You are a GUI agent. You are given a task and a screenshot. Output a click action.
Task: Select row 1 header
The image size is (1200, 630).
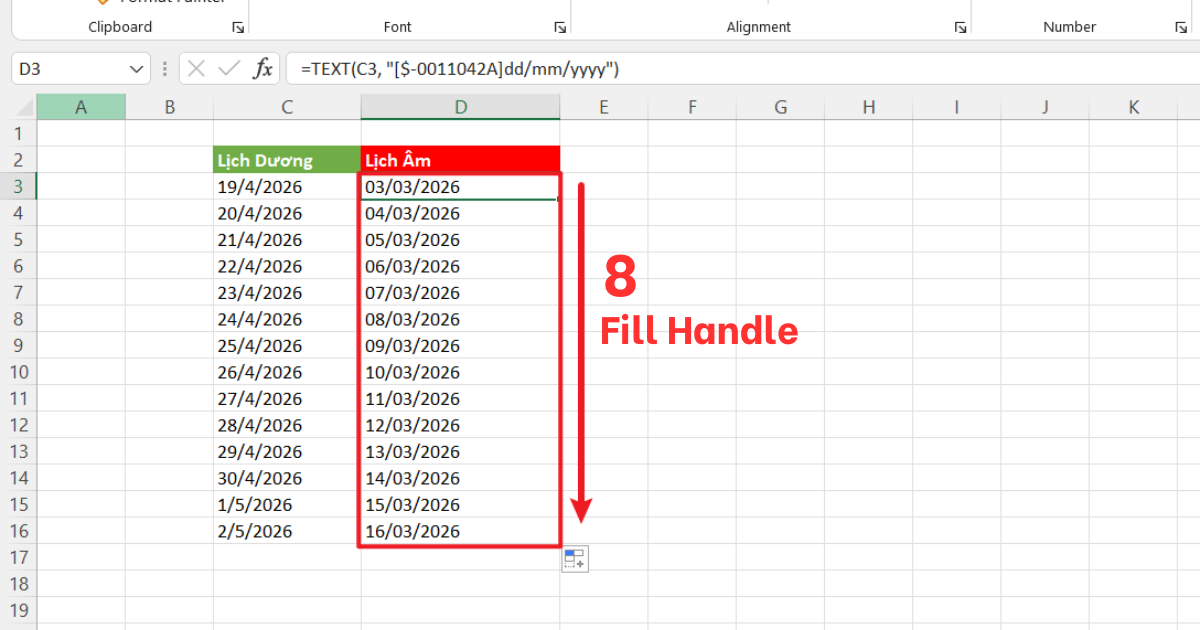click(18, 133)
